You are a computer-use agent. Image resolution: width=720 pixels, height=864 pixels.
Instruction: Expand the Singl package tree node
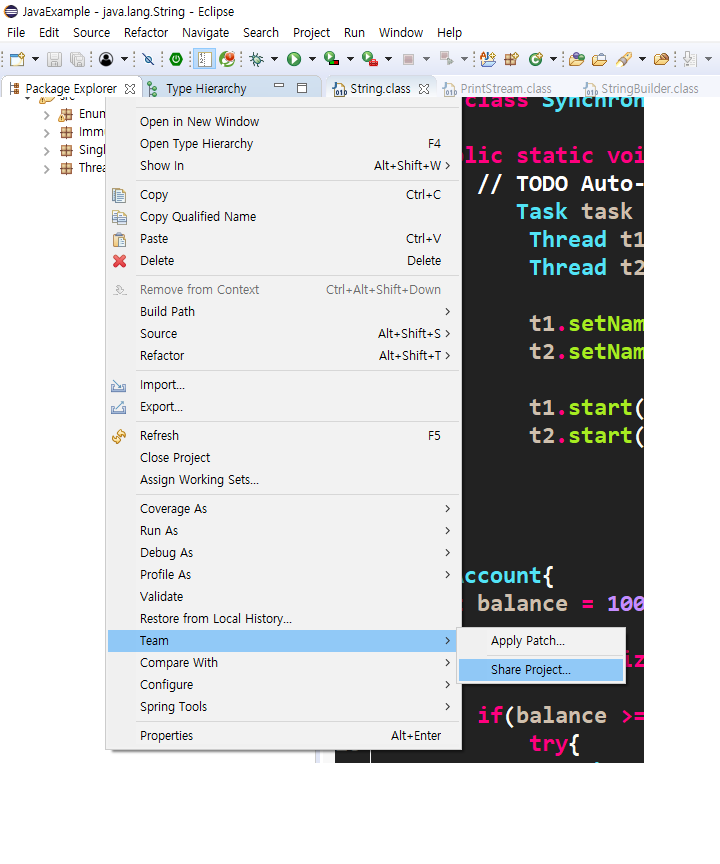(x=47, y=151)
